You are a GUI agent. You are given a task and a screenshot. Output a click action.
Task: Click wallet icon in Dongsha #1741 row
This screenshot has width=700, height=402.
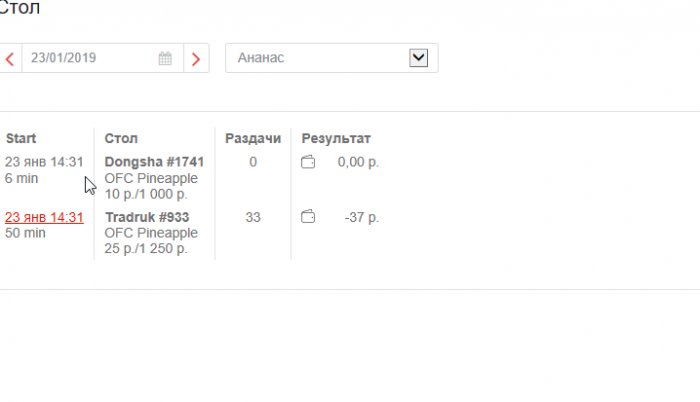coord(308,162)
